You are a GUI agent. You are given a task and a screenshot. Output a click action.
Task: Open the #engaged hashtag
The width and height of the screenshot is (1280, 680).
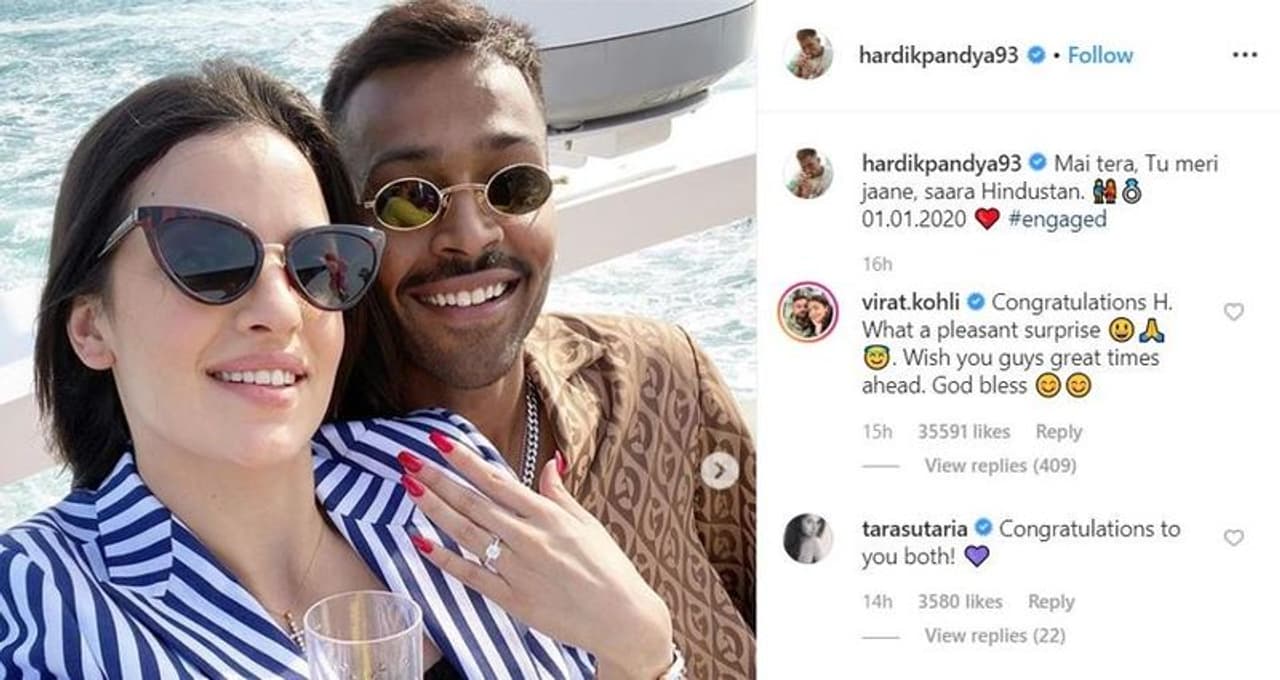click(1057, 219)
